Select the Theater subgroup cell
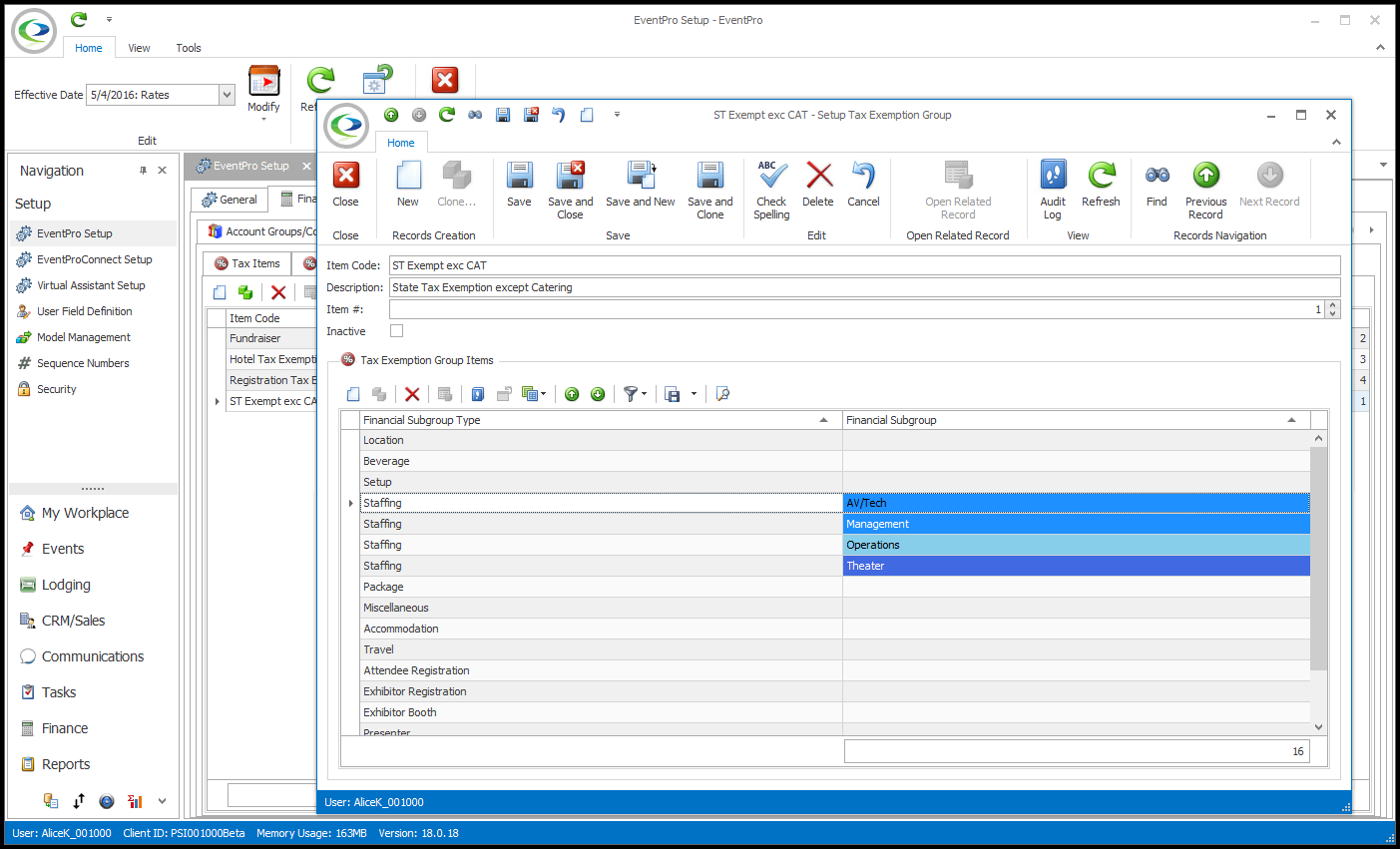Viewport: 1400px width, 849px height. (1076, 566)
